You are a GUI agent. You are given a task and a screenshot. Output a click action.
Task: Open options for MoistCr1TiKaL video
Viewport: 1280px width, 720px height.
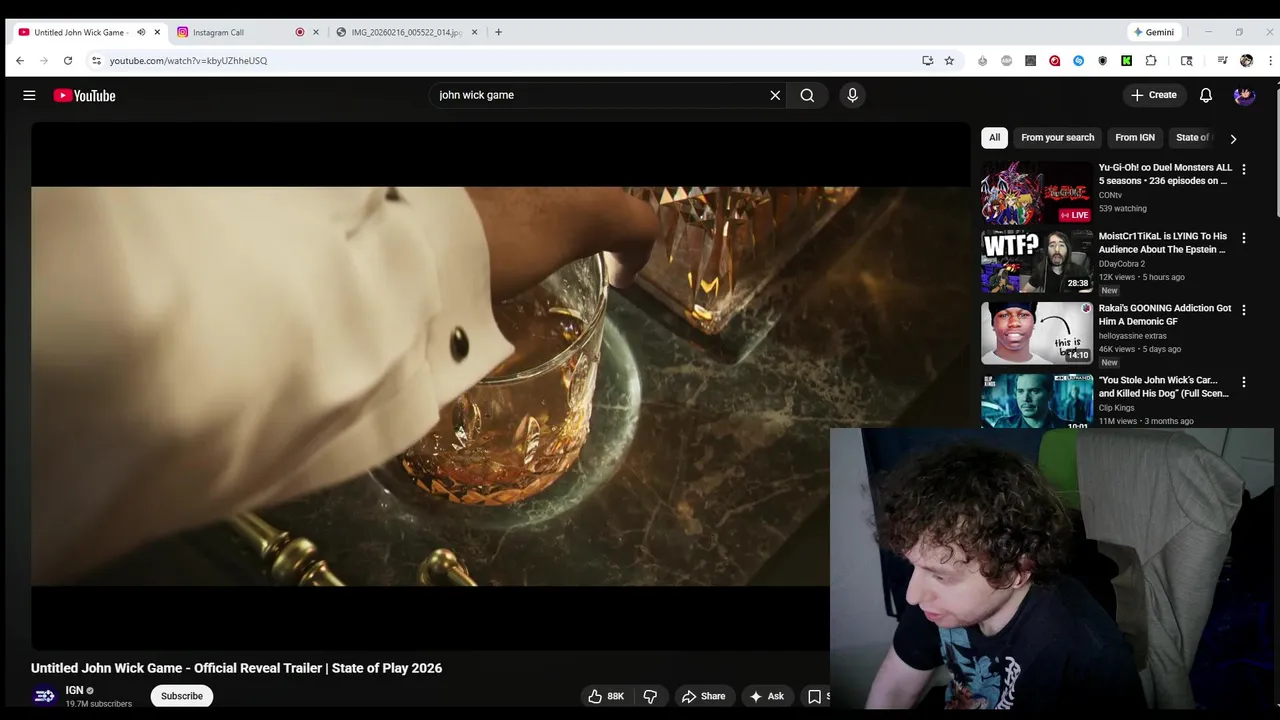coord(1244,238)
